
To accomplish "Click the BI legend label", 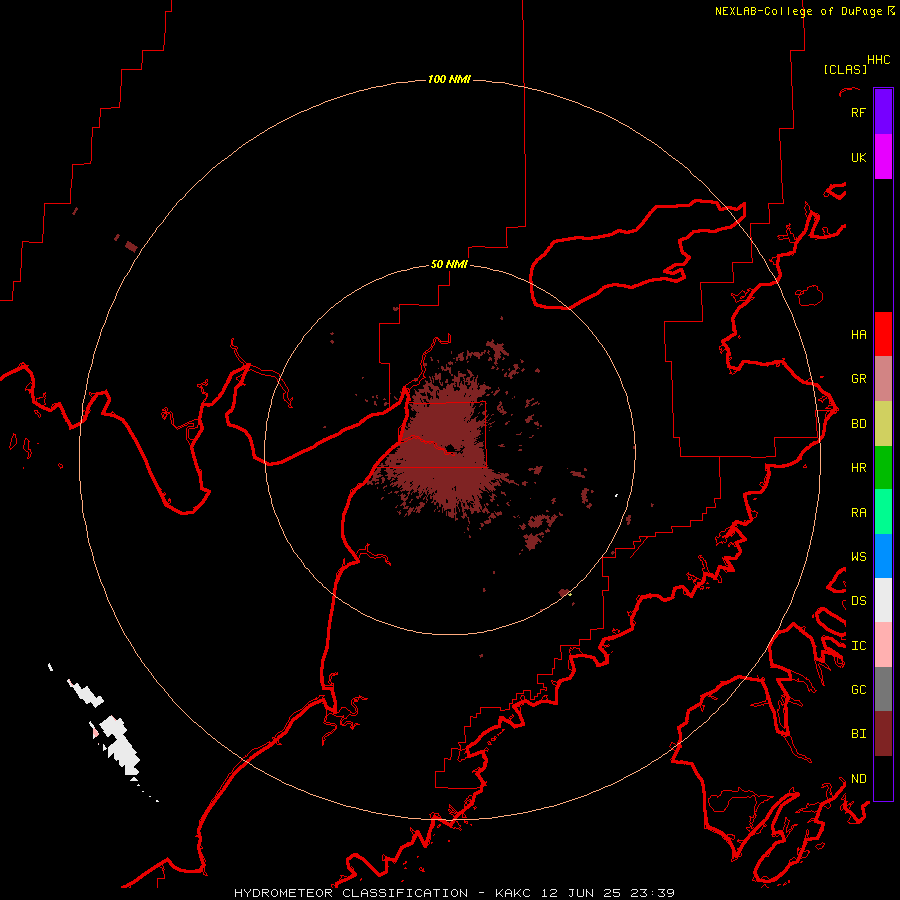I will (x=858, y=734).
